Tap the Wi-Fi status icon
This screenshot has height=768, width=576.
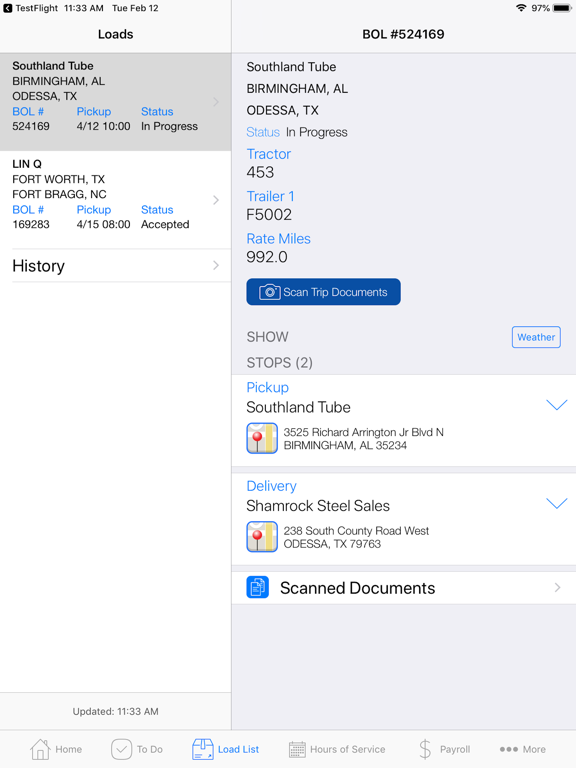coord(521,8)
